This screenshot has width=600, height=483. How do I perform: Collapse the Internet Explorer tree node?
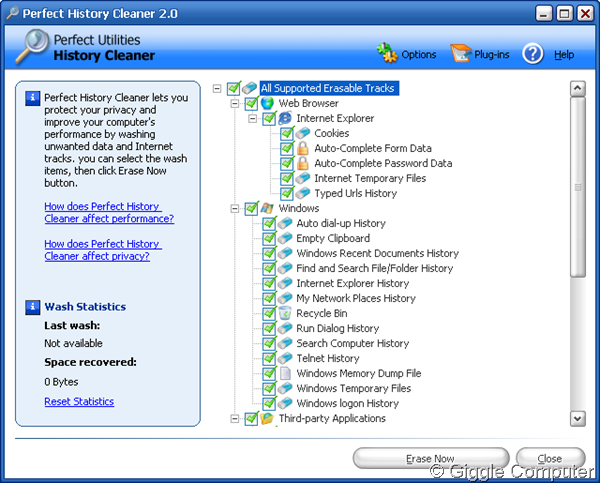point(253,119)
